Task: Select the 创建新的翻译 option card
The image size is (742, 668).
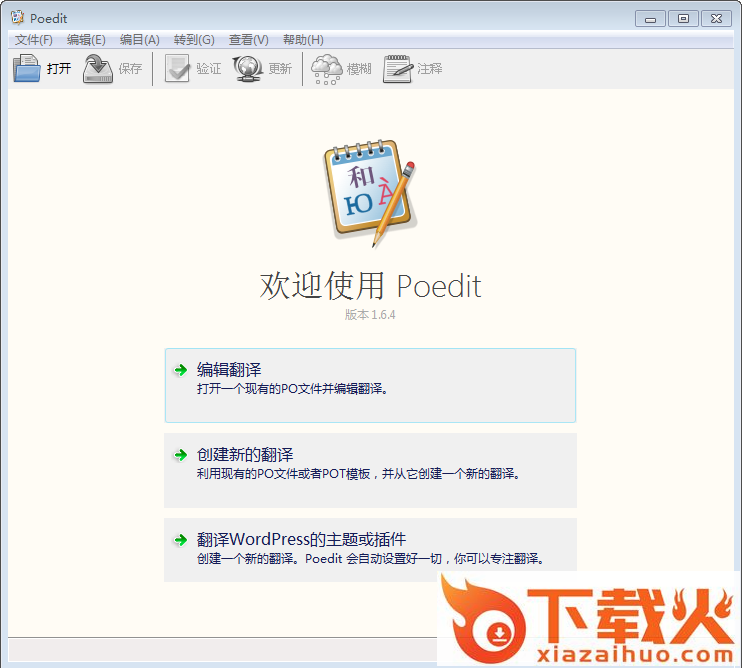Action: click(x=370, y=470)
